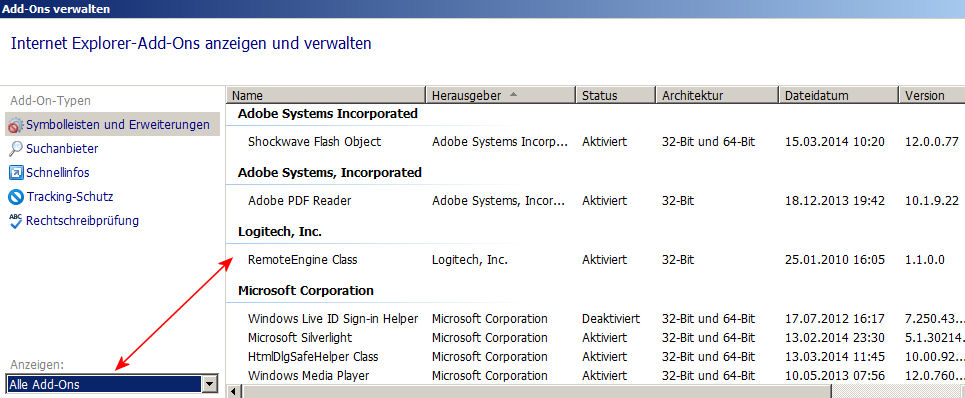The image size is (965, 398).
Task: Click the Dateidatum column header
Action: point(838,95)
